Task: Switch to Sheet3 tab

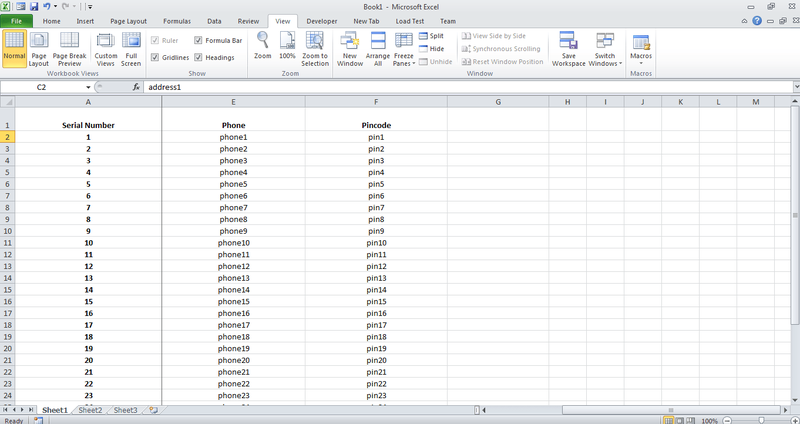Action: click(x=126, y=410)
